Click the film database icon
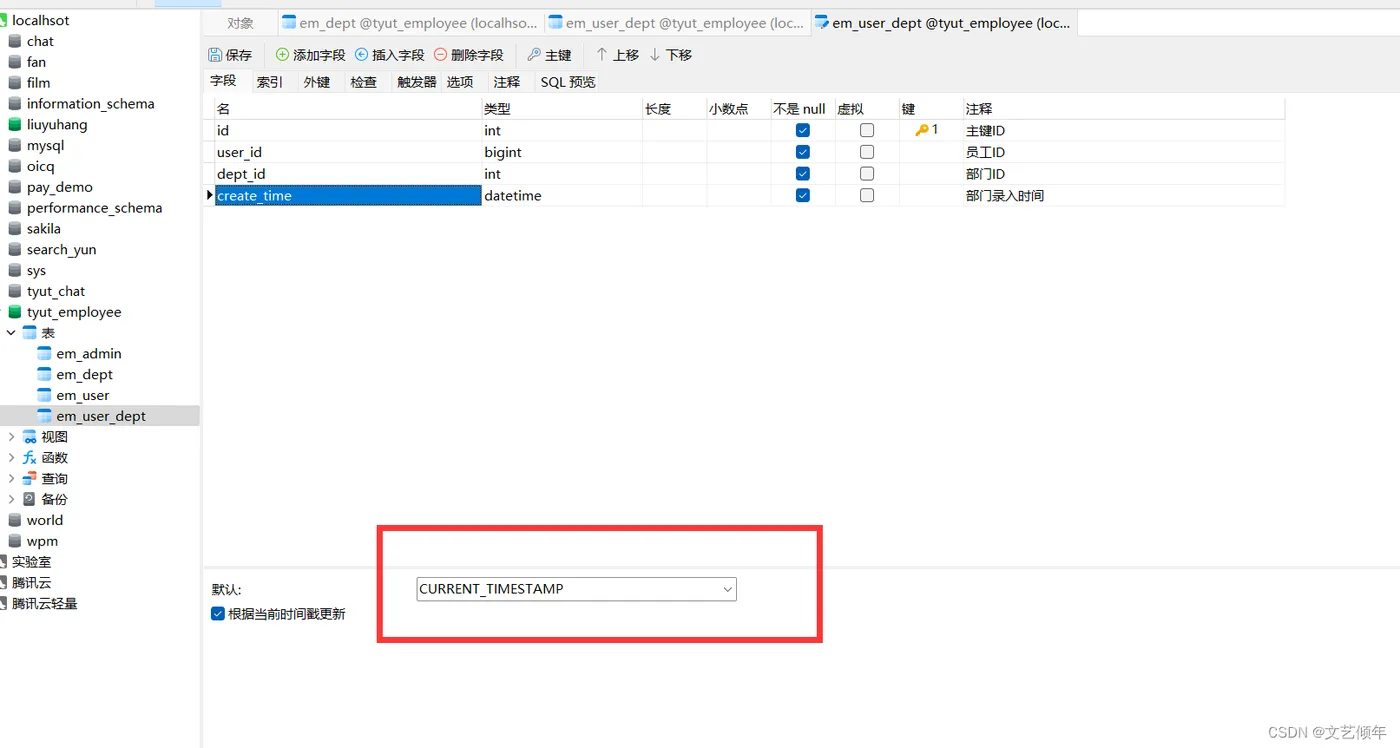The height and width of the screenshot is (748, 1400). point(15,83)
